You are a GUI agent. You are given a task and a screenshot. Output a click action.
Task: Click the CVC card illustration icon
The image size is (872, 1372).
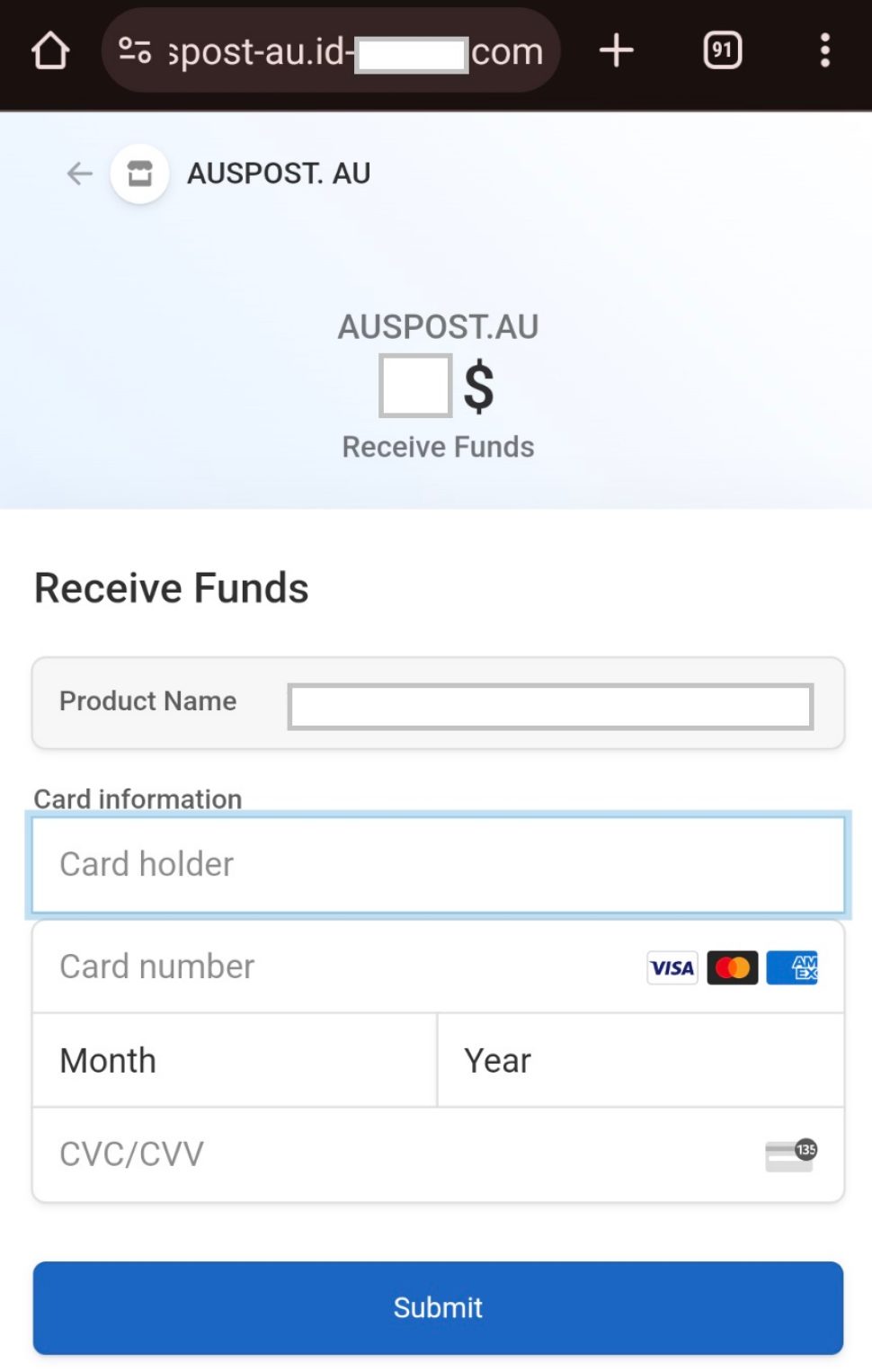[789, 1154]
